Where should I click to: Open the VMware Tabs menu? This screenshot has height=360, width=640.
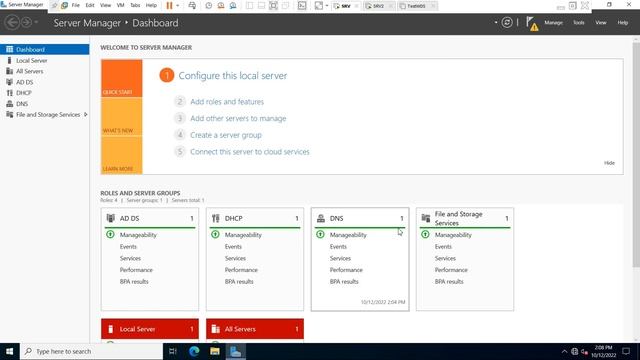click(x=135, y=5)
